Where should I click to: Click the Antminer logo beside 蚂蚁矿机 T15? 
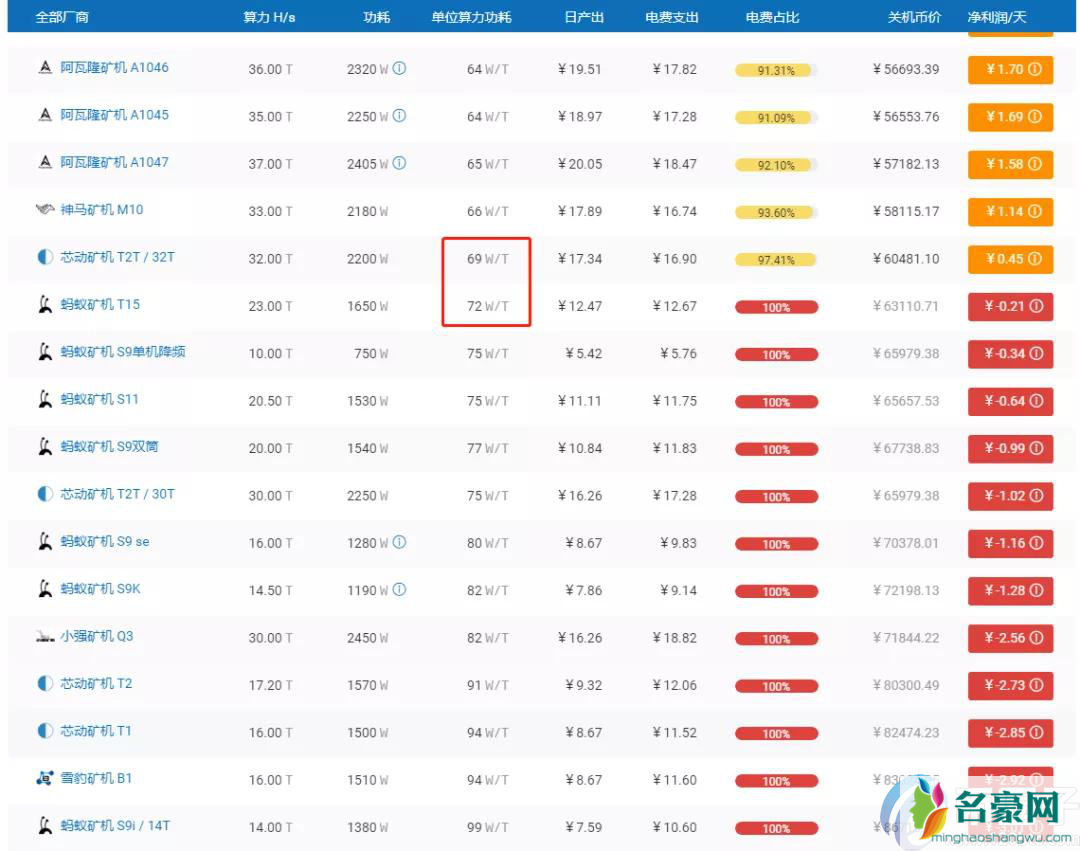(x=45, y=304)
